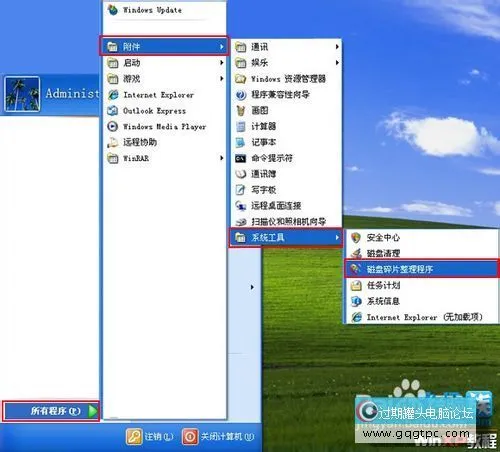Click the 注销 log off button

pyautogui.click(x=150, y=436)
